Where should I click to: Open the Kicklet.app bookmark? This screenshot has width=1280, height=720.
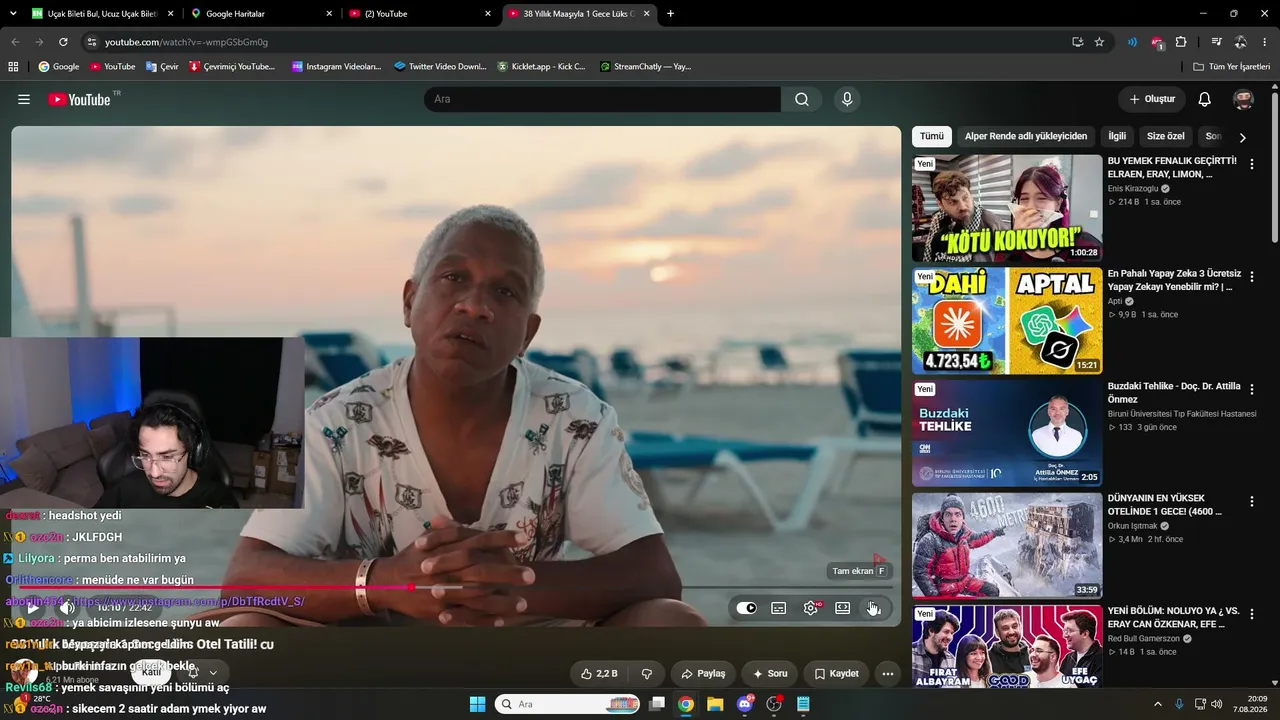pos(541,67)
